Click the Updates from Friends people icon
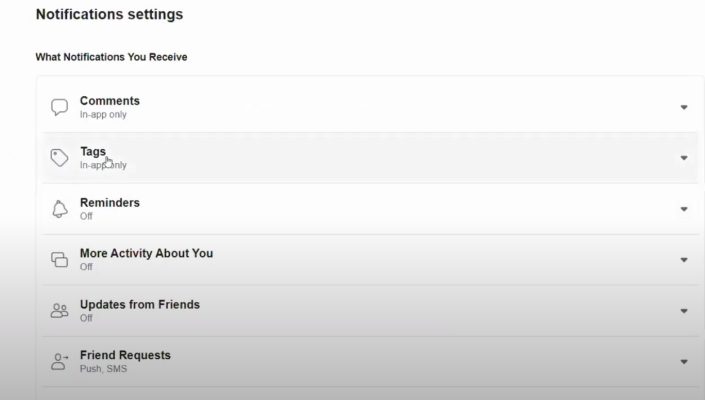The image size is (705, 400). tap(59, 311)
